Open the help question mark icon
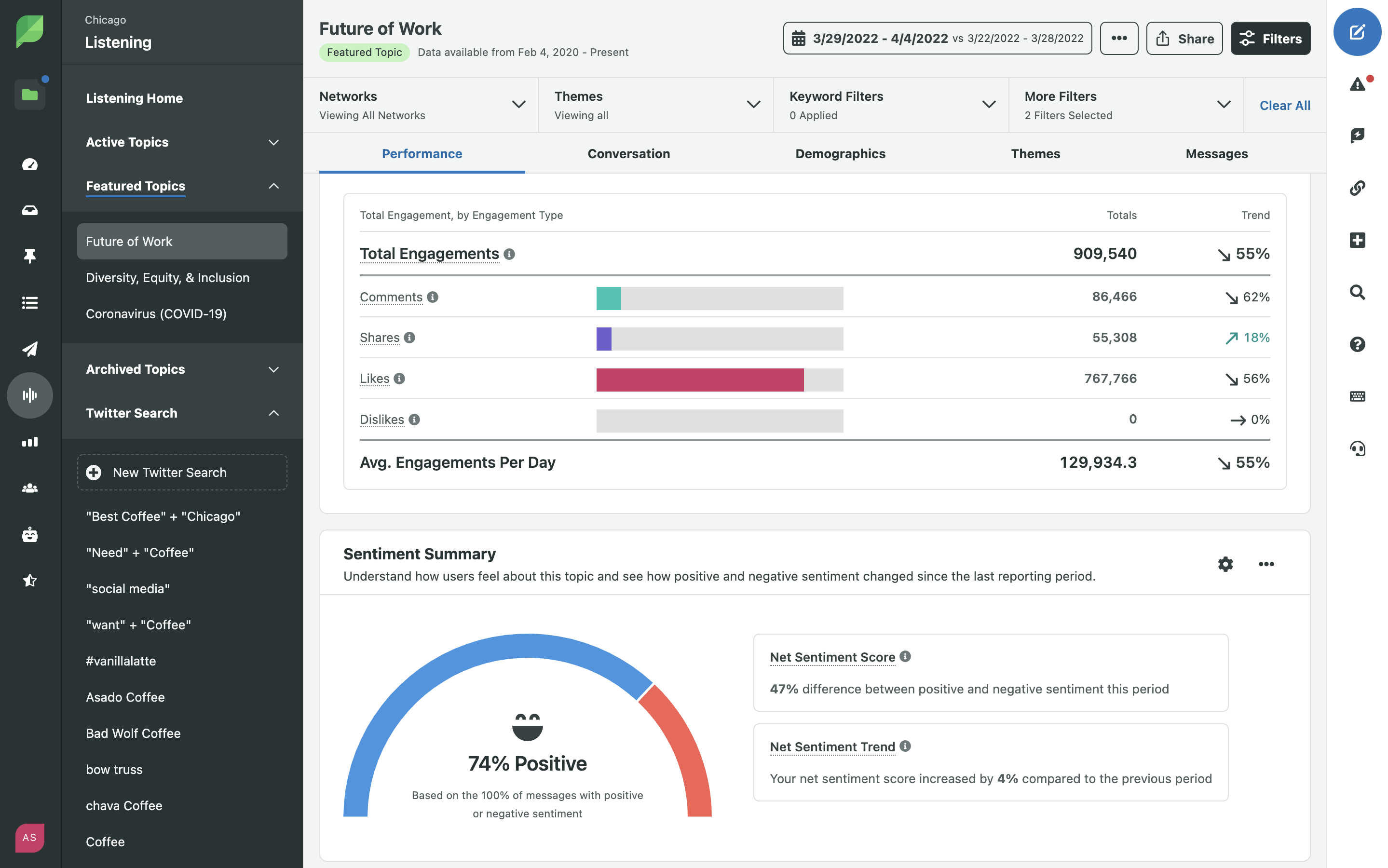The width and height of the screenshot is (1388, 868). pos(1357,344)
